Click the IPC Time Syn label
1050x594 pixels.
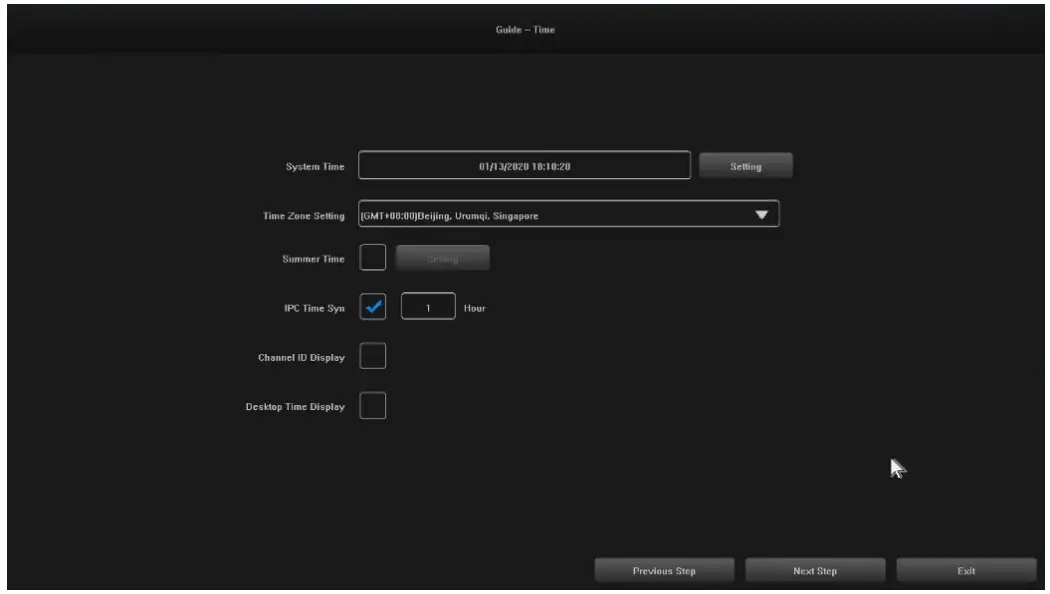pos(314,309)
